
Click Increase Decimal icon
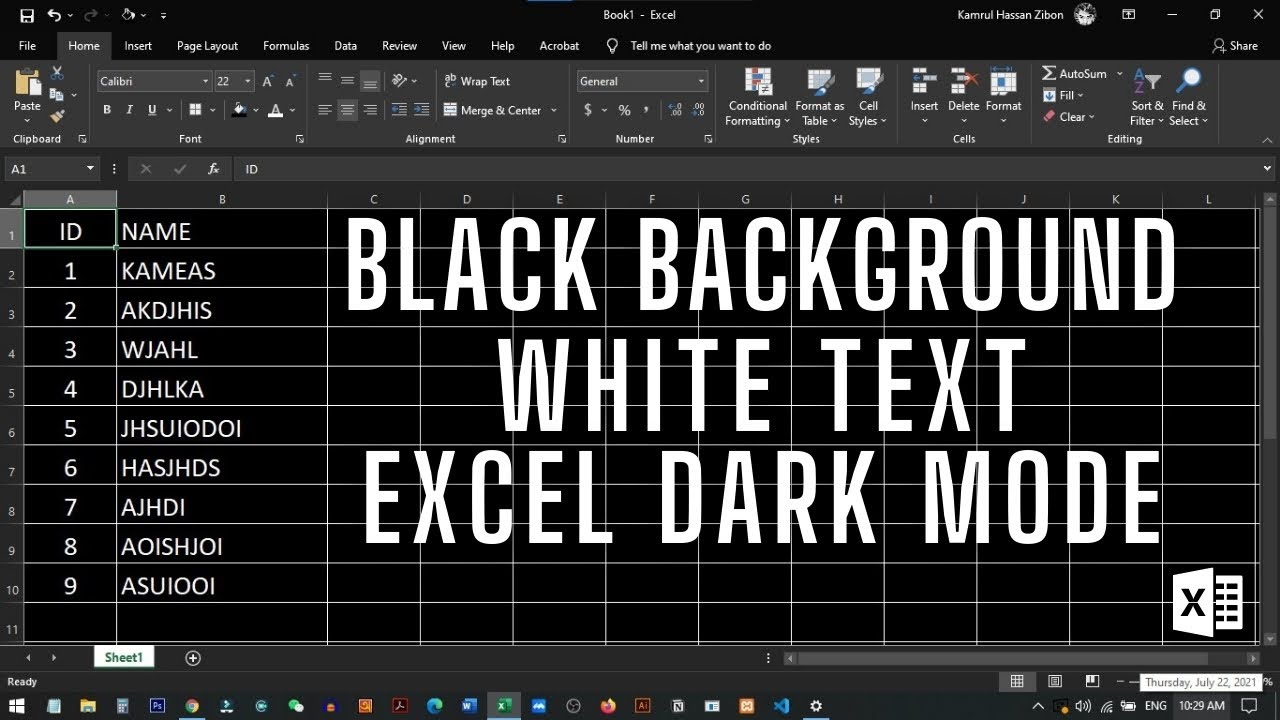click(675, 110)
